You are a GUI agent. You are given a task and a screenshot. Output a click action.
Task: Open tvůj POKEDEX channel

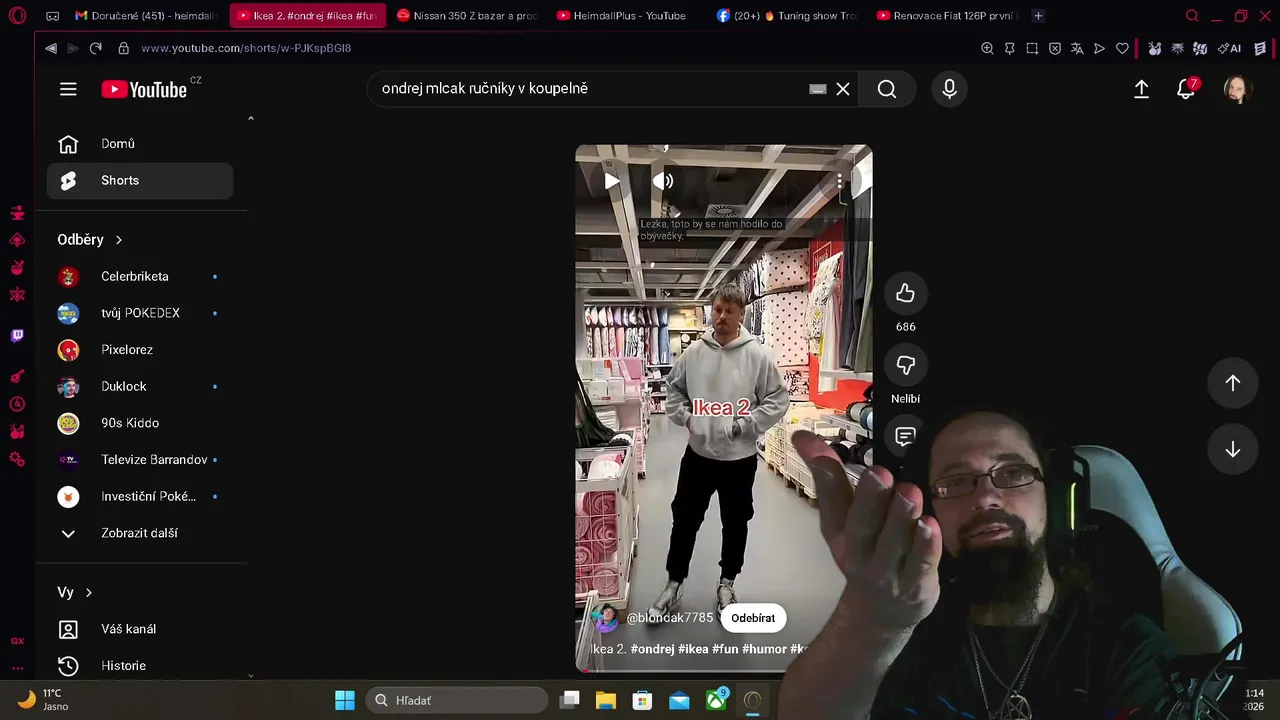(x=140, y=313)
